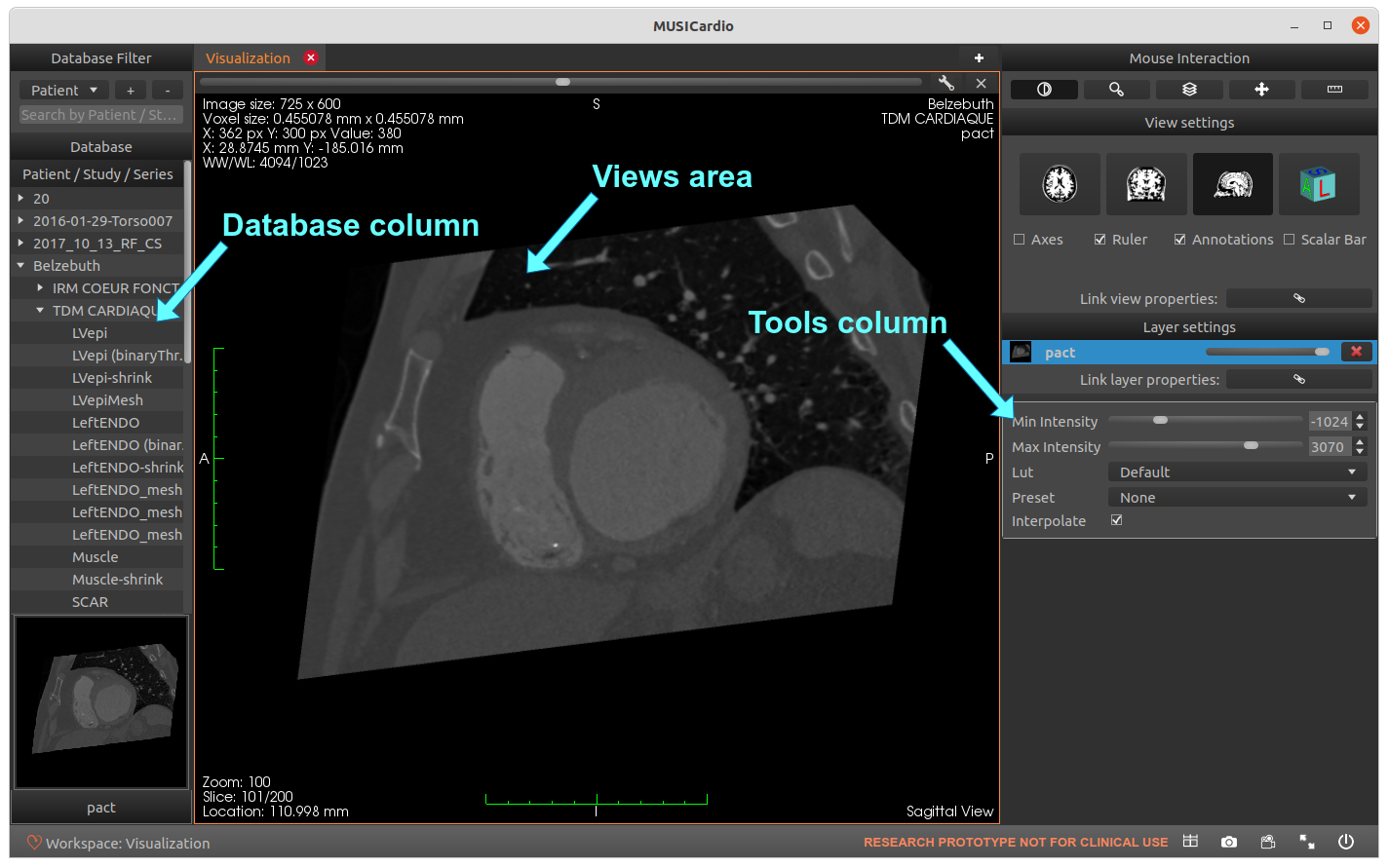The height and width of the screenshot is (868, 1389).
Task: Switch to axial brain view orientation
Action: pyautogui.click(x=1060, y=184)
